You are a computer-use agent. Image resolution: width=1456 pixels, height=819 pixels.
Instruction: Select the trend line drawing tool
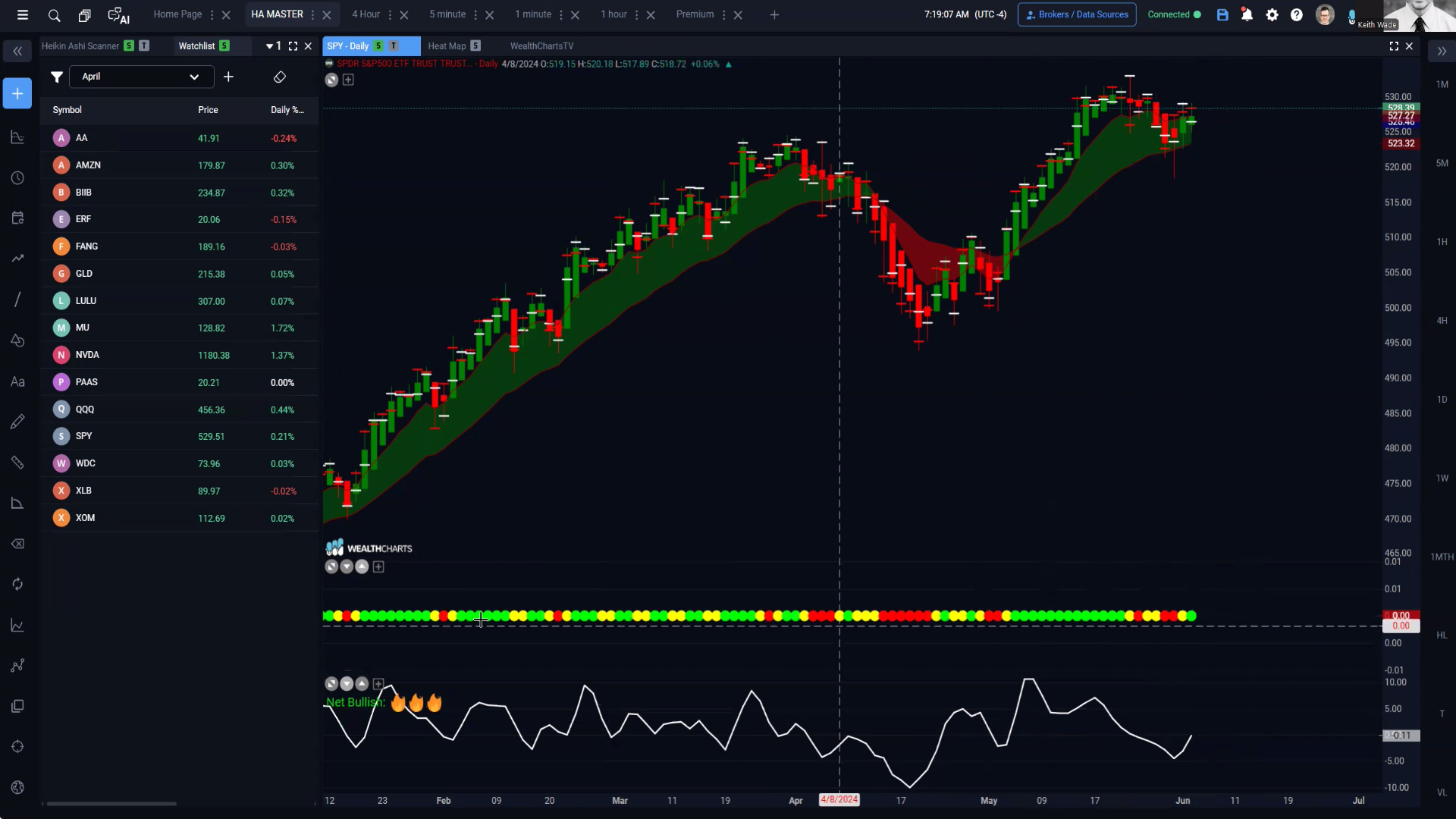pyautogui.click(x=17, y=300)
